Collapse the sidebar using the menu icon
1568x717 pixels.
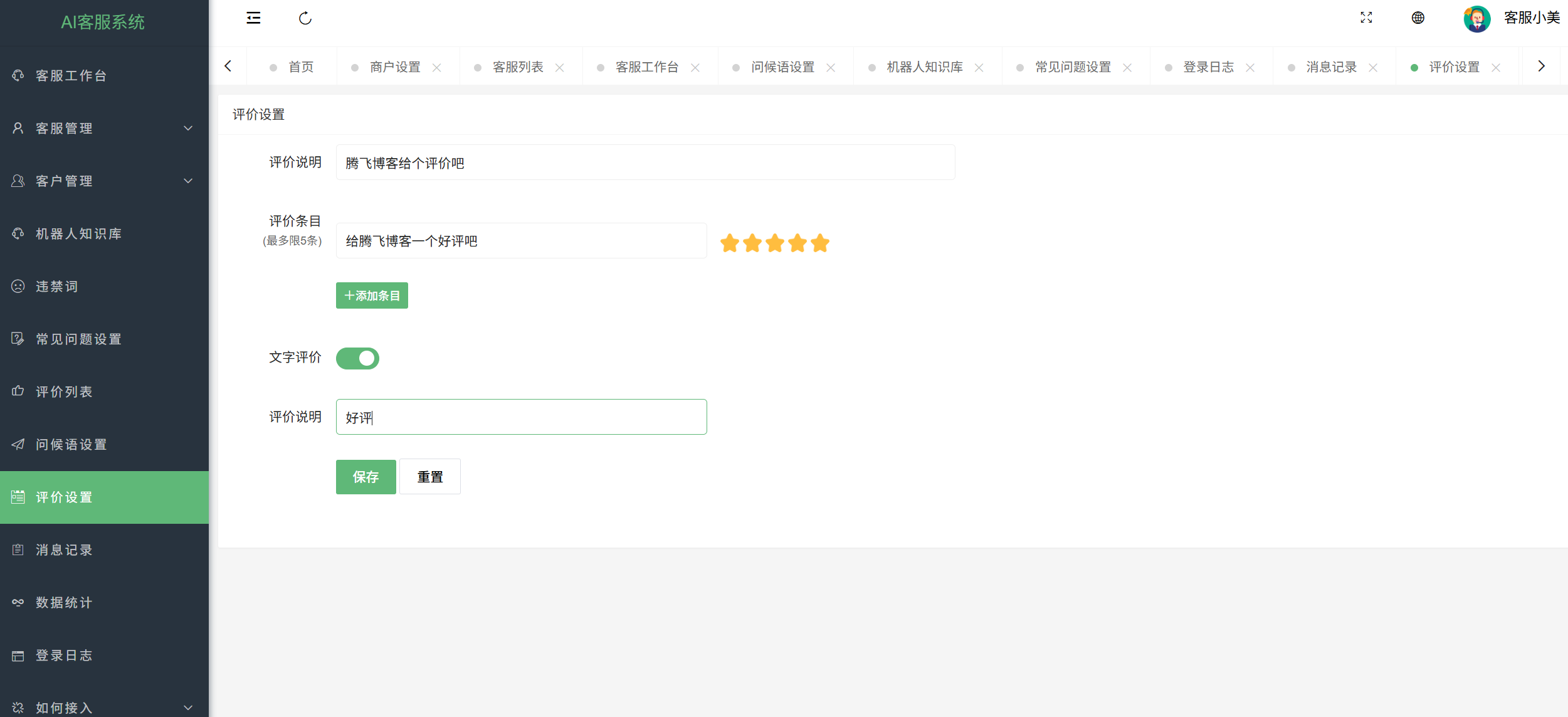point(253,18)
